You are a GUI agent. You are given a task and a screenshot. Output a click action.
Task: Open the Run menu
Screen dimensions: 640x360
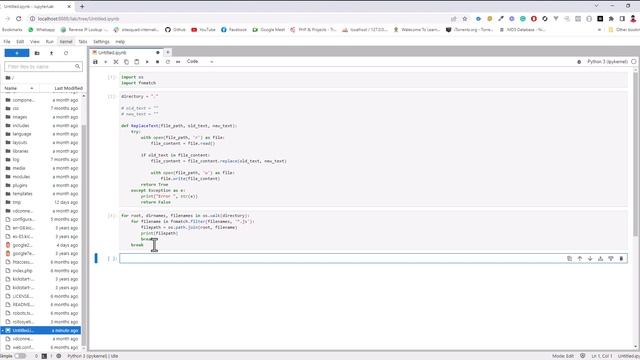[x=50, y=42]
